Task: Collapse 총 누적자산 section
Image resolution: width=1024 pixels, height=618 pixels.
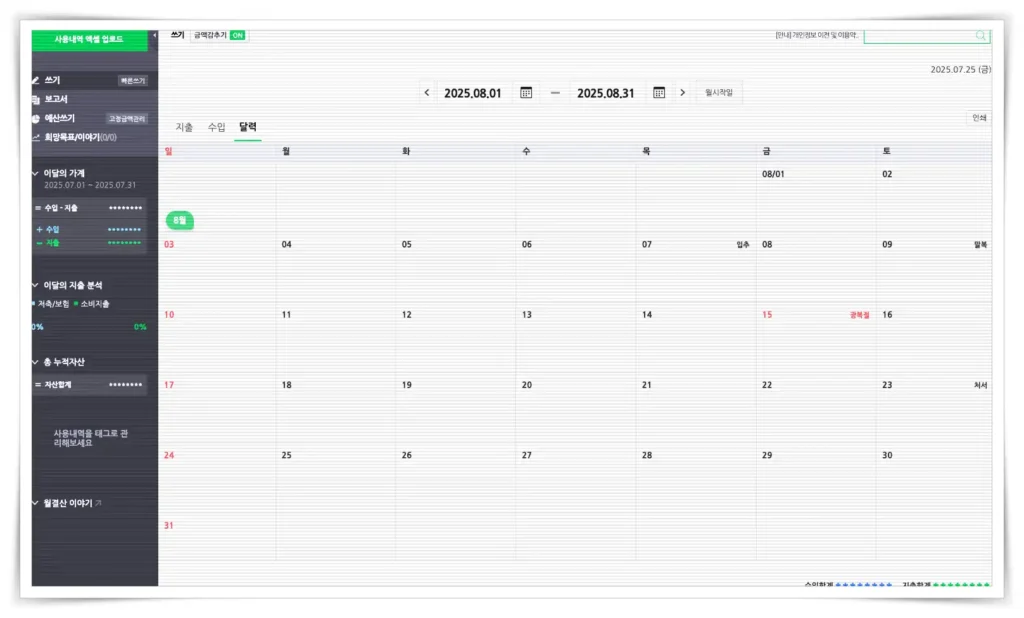Action: [35, 362]
